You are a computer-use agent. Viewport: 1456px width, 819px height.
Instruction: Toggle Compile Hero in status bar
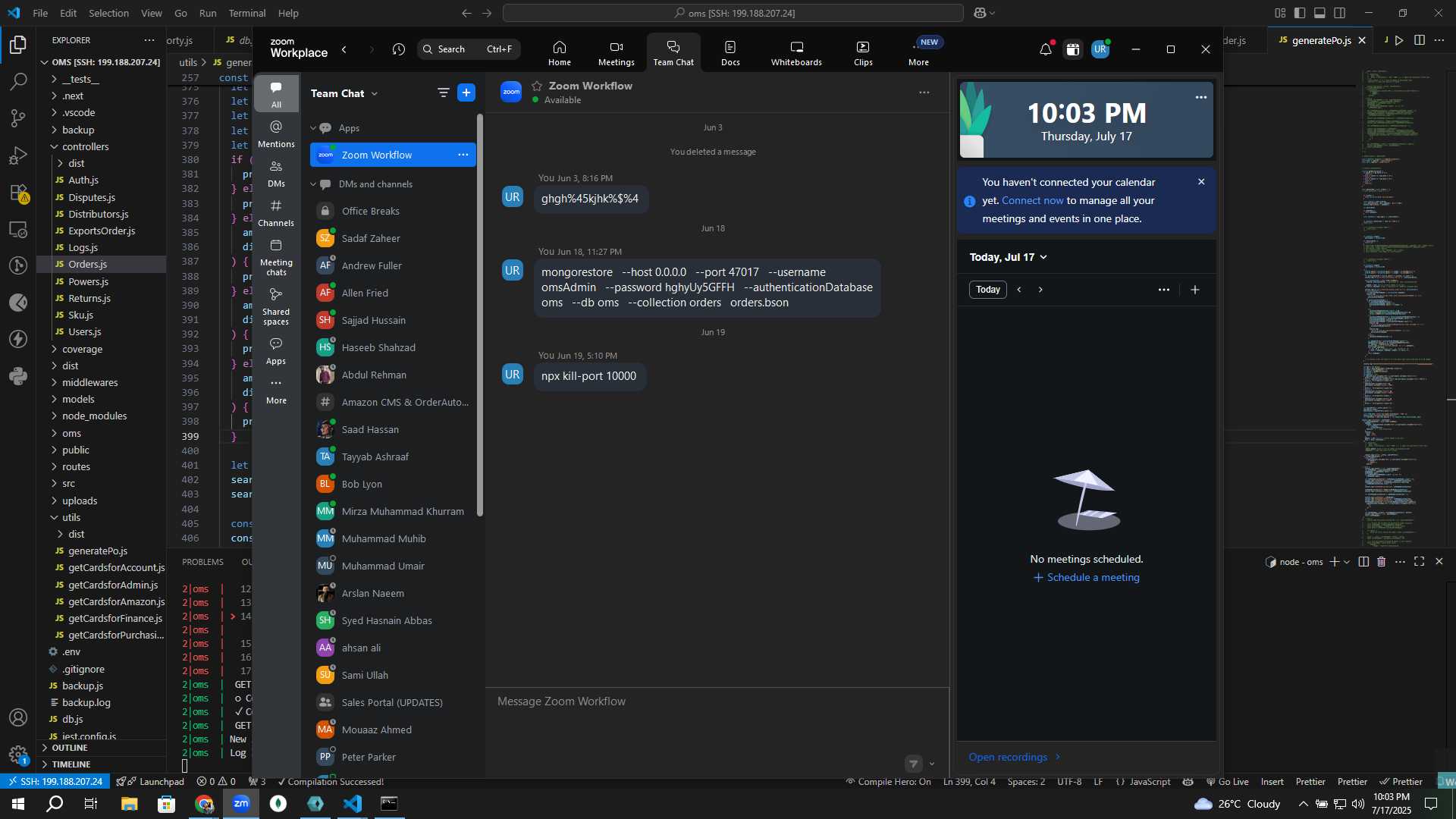(888, 782)
